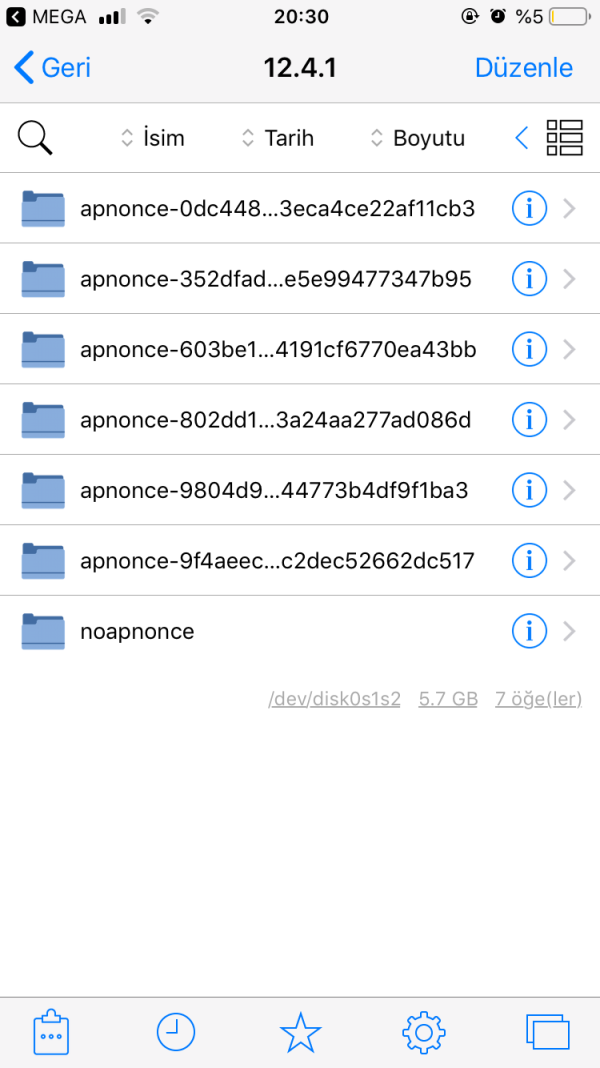Tap Geri to go back
The width and height of the screenshot is (600, 1068).
tap(50, 67)
